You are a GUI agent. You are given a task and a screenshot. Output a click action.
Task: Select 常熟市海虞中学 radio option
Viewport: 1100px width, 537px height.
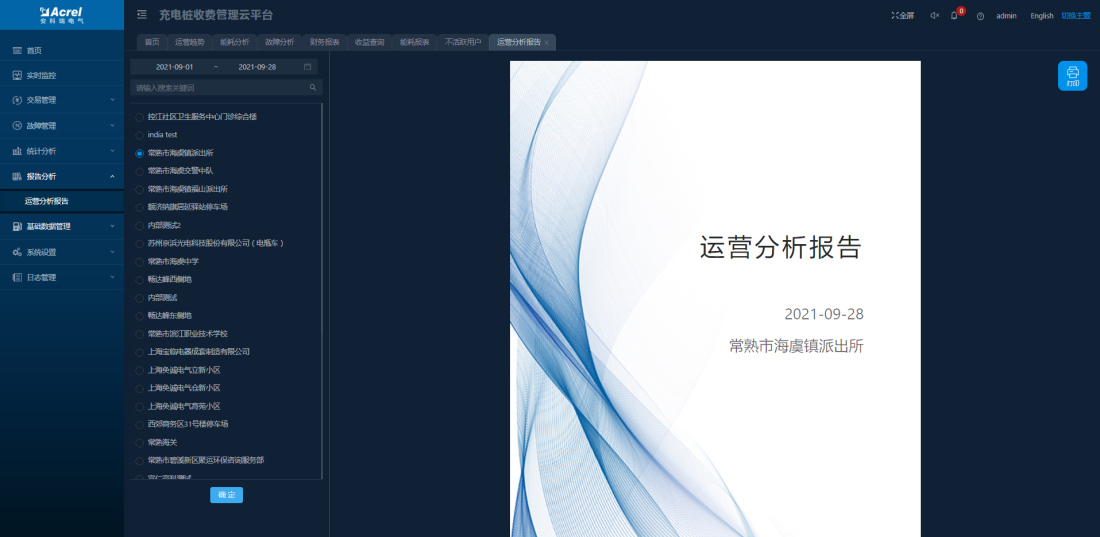pos(140,261)
